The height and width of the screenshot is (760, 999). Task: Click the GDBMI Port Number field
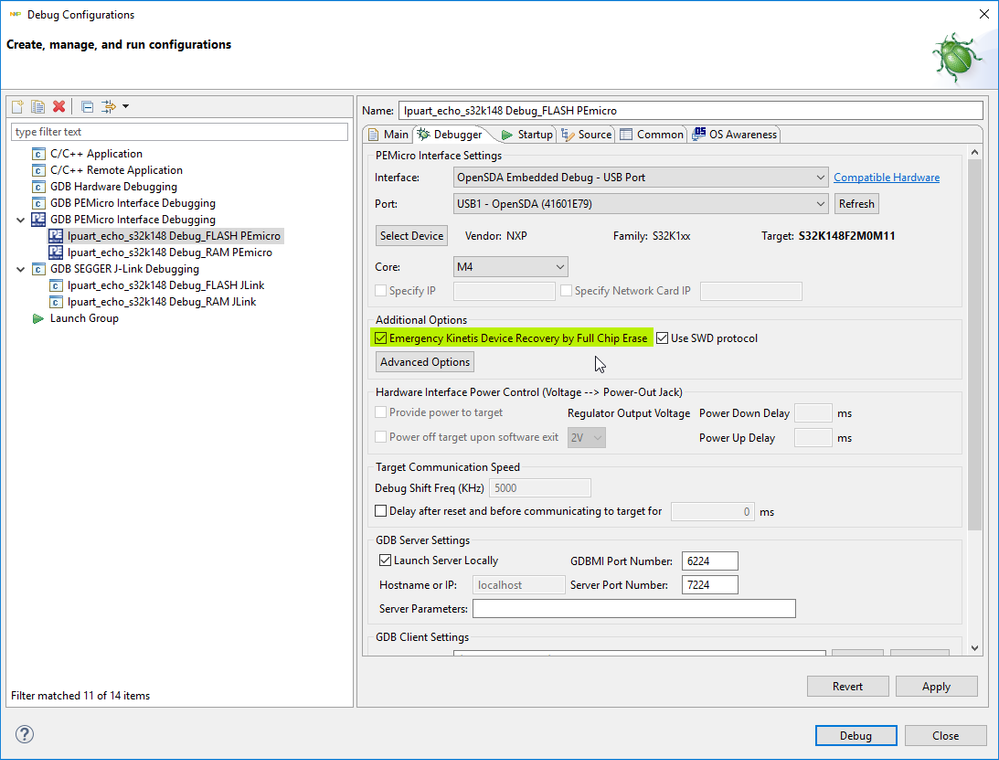[710, 561]
